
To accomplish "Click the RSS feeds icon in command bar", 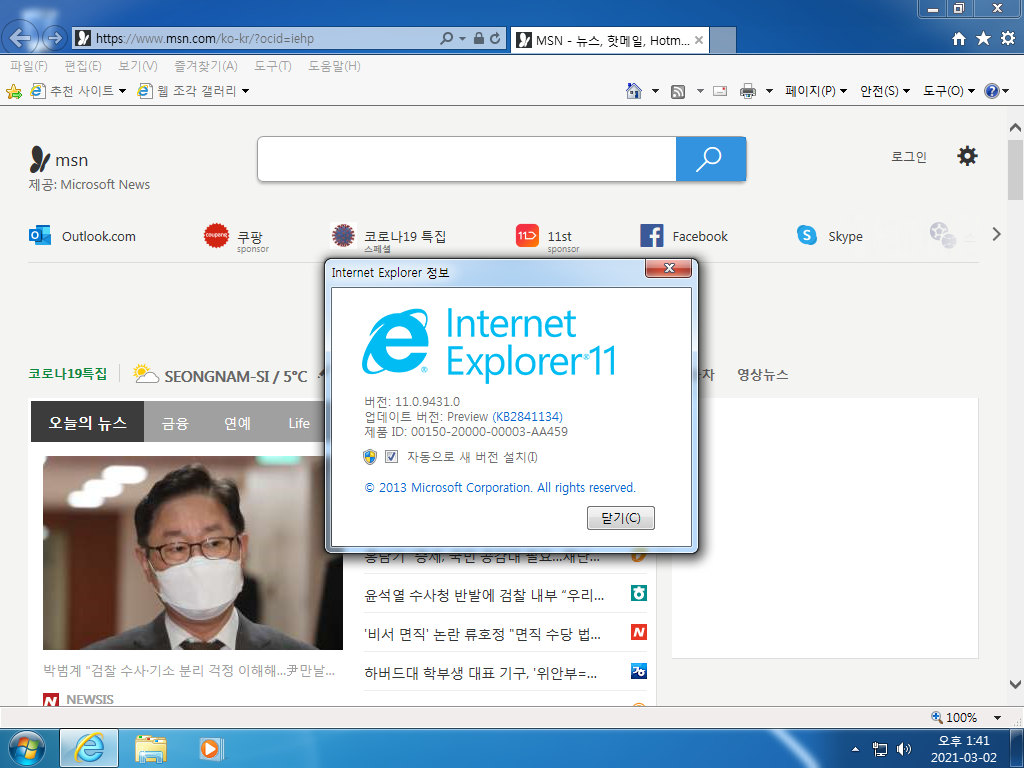I will pos(679,91).
